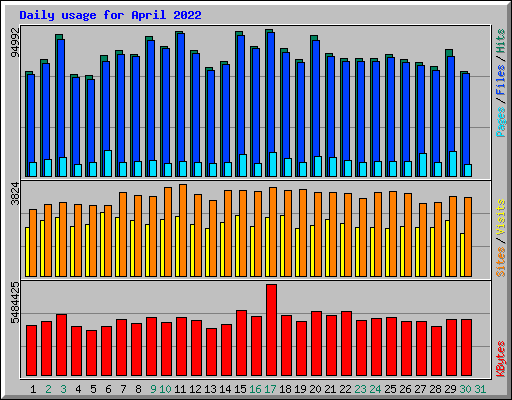Screen dimensions: 512x400
Task: Click the Visits legend label
Action: (x=501, y=218)
